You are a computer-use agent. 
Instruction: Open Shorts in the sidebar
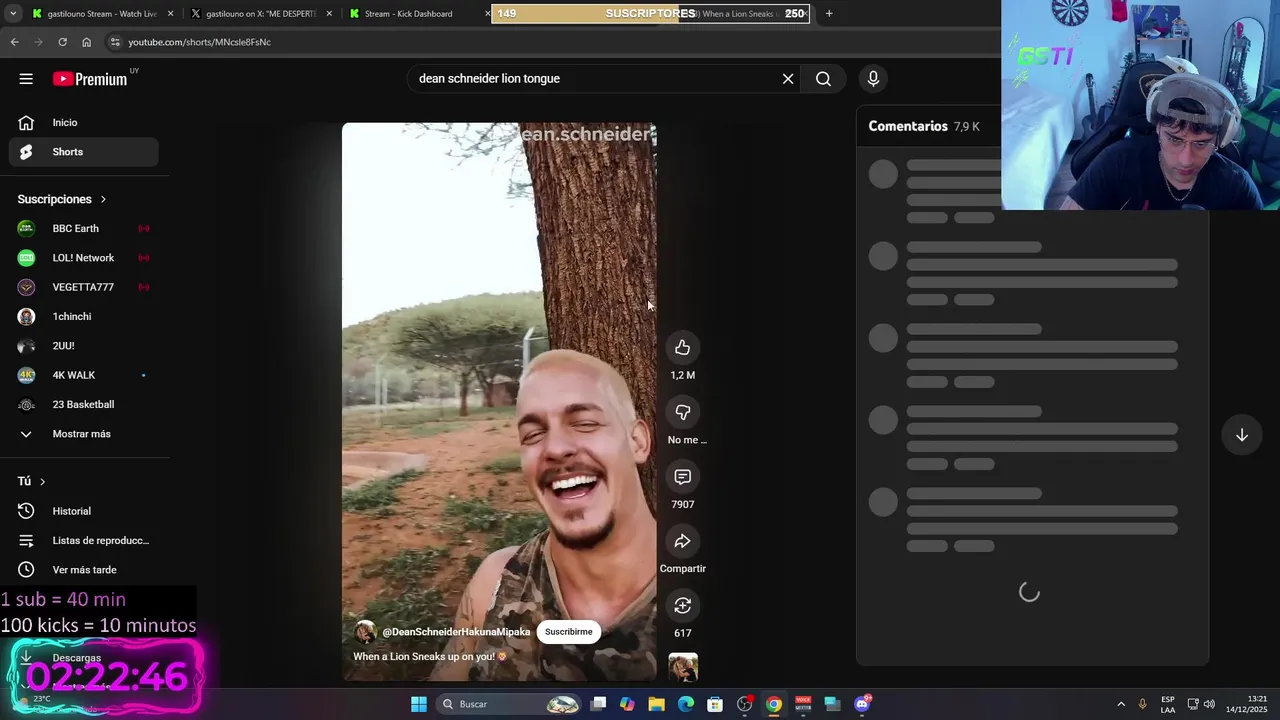click(84, 152)
